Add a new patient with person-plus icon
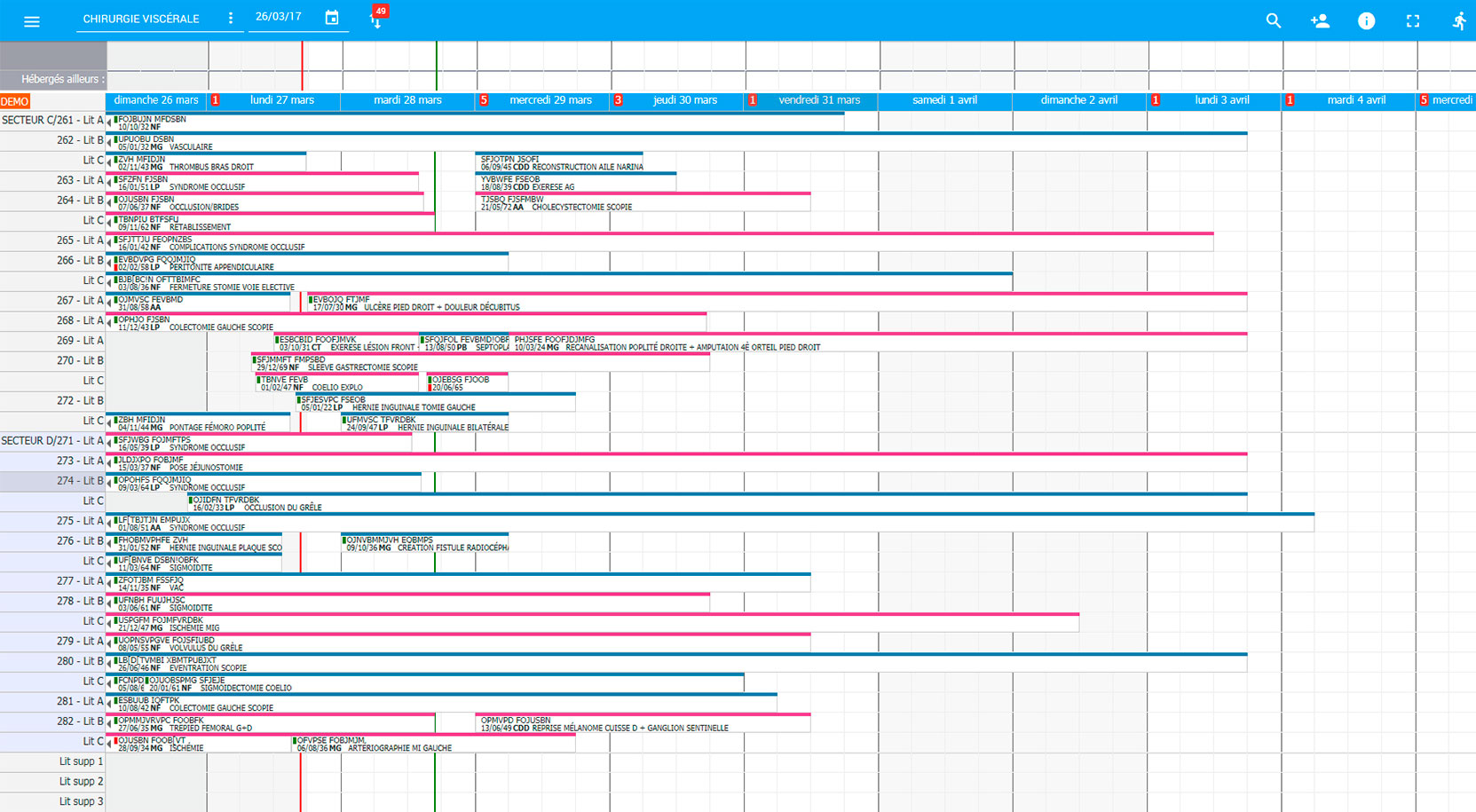This screenshot has width=1476, height=812. (1320, 20)
